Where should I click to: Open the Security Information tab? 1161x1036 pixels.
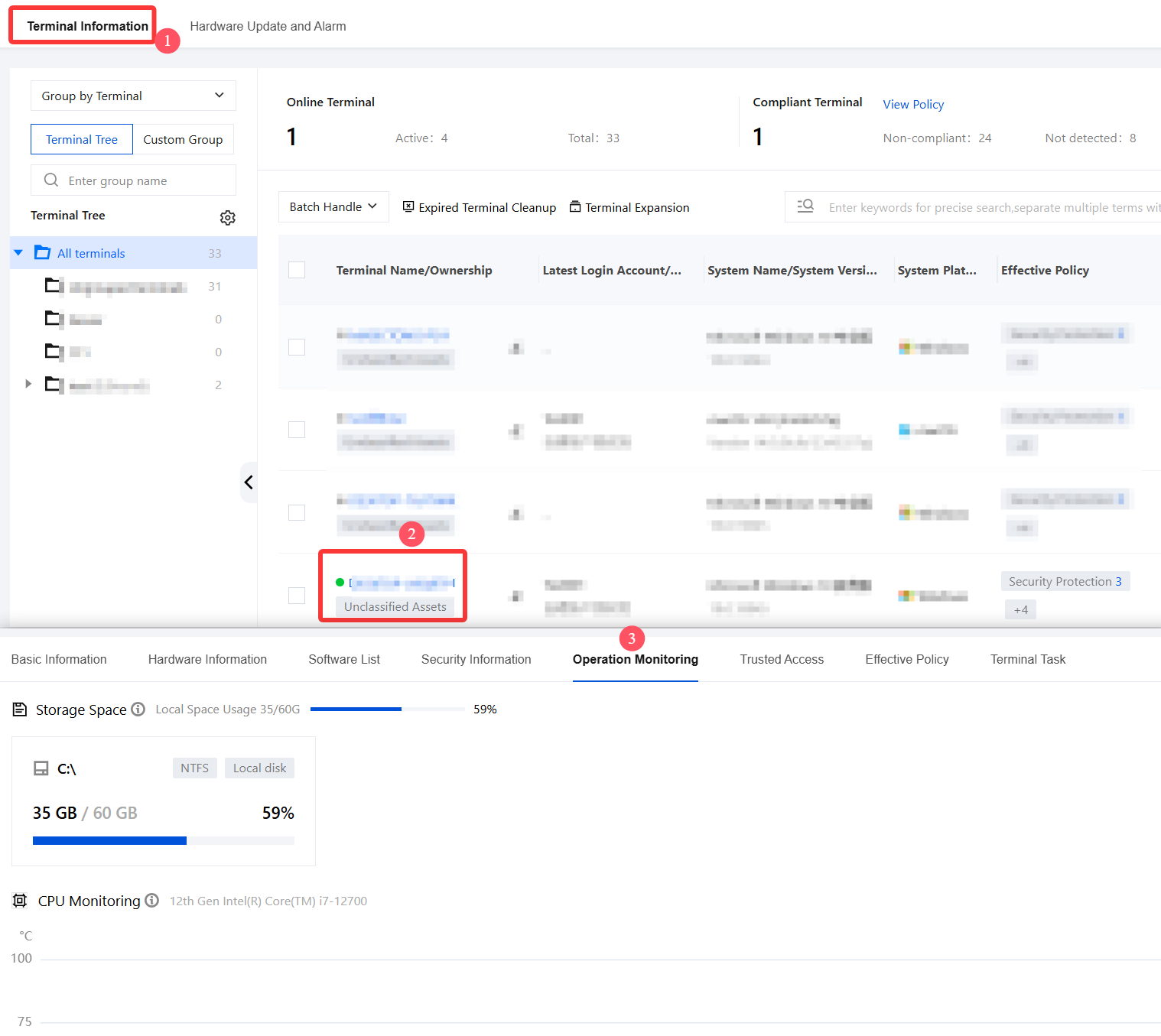tap(476, 659)
